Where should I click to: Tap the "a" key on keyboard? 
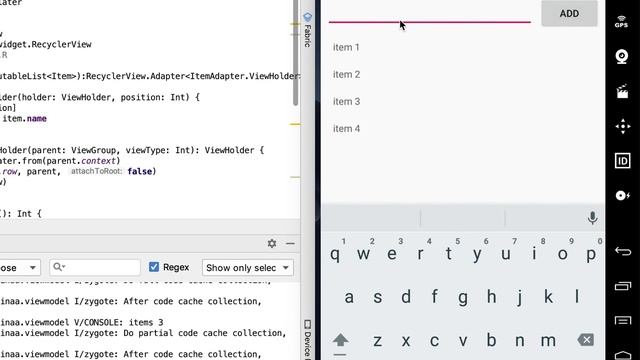pyautogui.click(x=349, y=297)
